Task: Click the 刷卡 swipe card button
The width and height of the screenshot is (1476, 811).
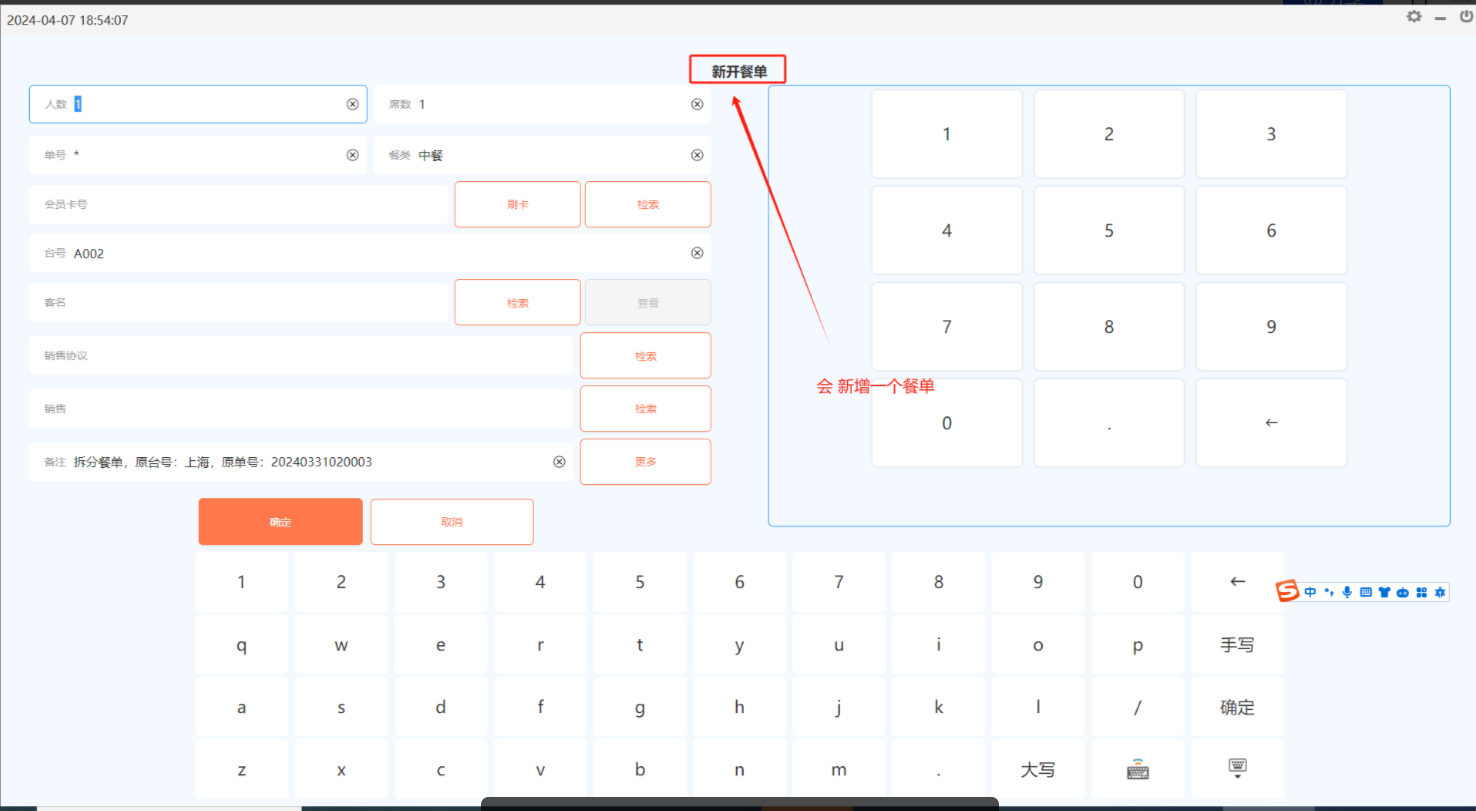Action: coord(517,204)
